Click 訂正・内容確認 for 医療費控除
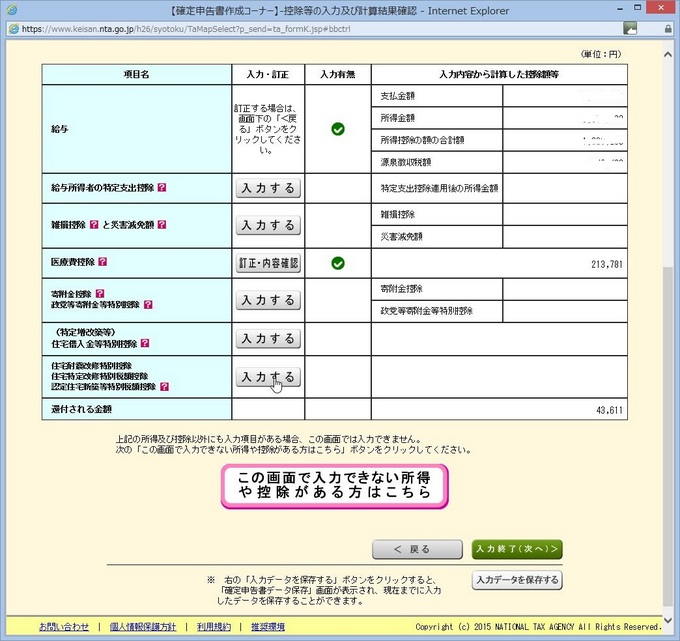The image size is (680, 641). pos(268,263)
